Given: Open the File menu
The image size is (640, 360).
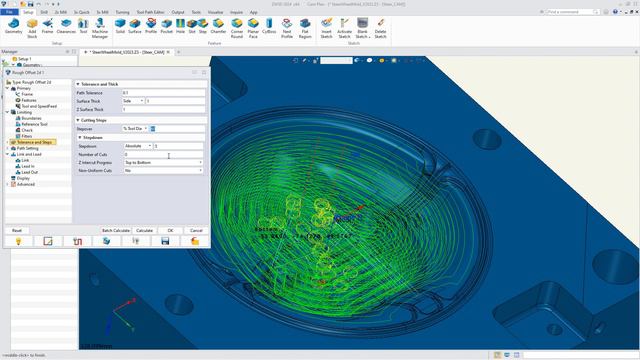Looking at the screenshot, I should pyautogui.click(x=9, y=12).
